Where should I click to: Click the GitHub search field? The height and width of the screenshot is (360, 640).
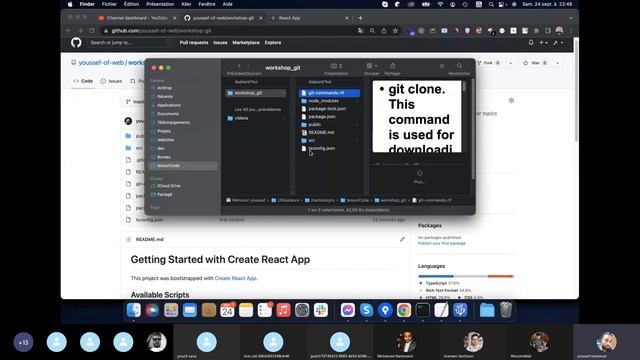(x=129, y=42)
